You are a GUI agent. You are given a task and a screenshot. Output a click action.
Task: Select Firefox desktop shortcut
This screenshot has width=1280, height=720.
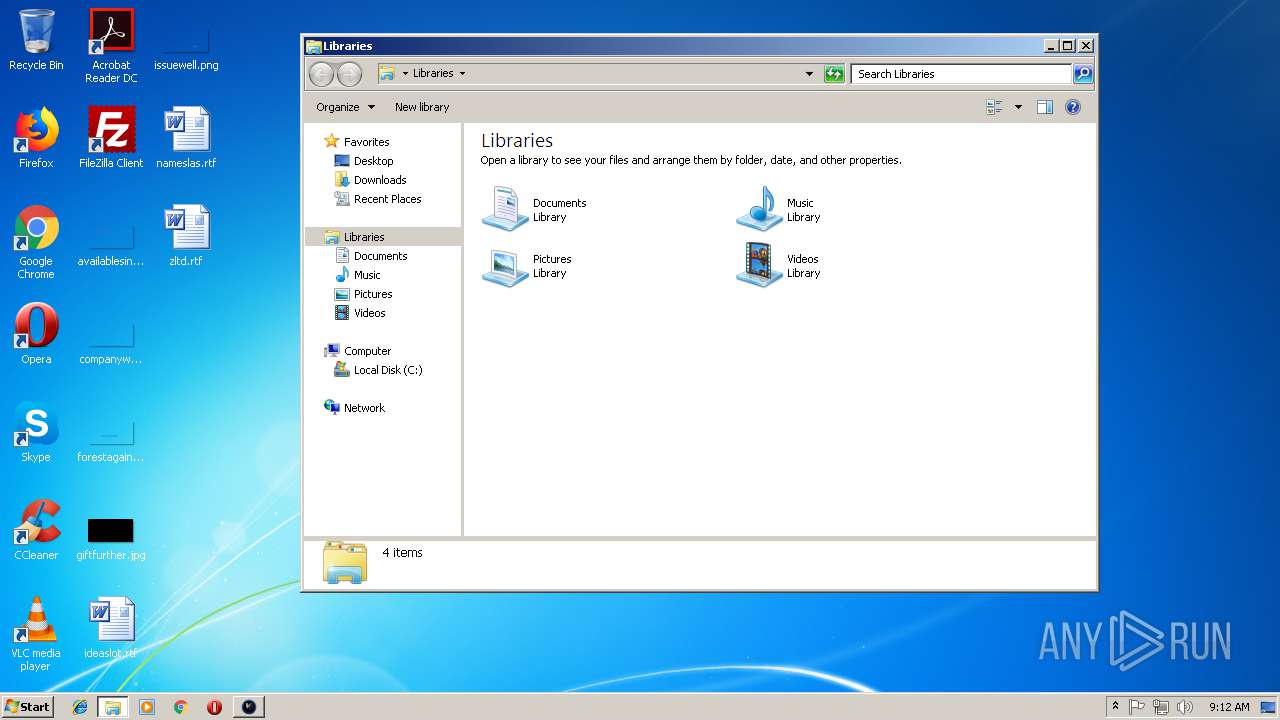tap(36, 138)
